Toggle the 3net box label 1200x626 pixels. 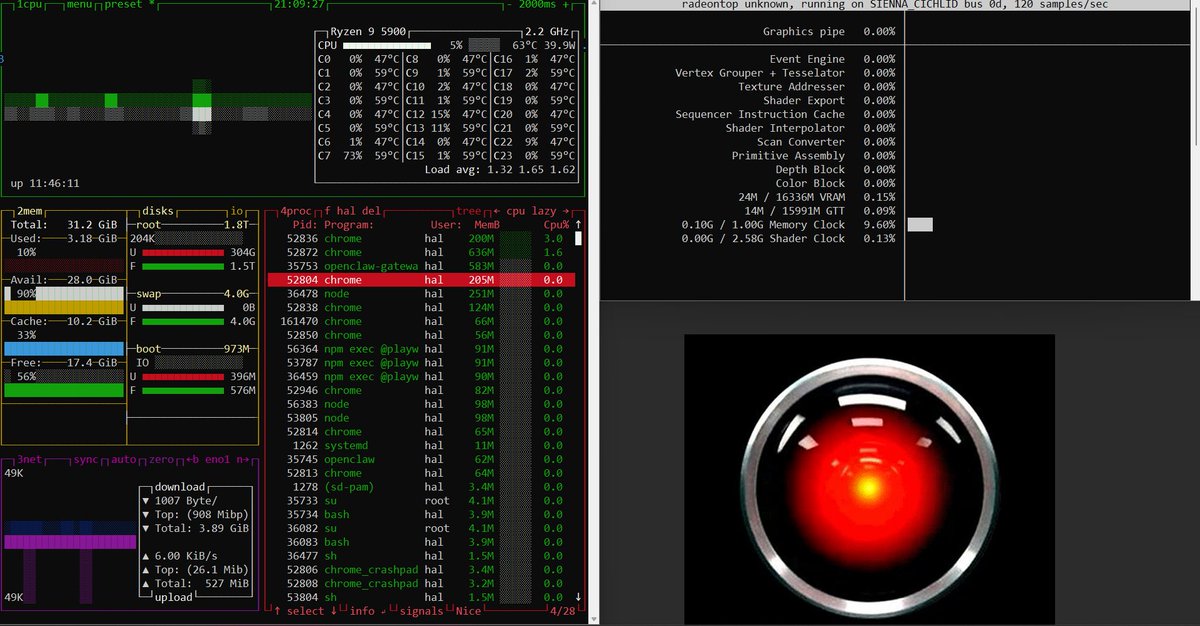click(27, 460)
